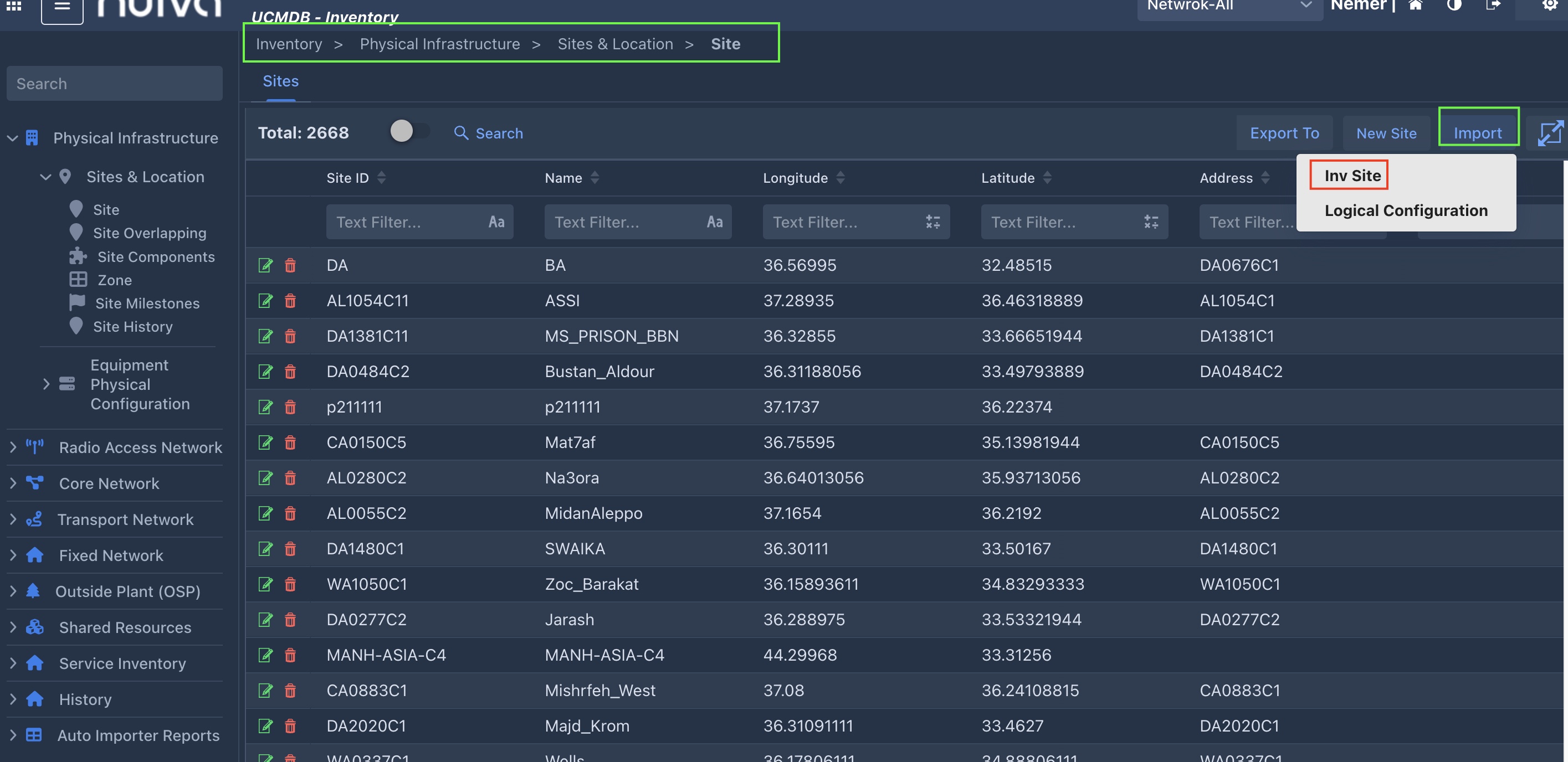Click trash icon for site CA0150C5

290,442
